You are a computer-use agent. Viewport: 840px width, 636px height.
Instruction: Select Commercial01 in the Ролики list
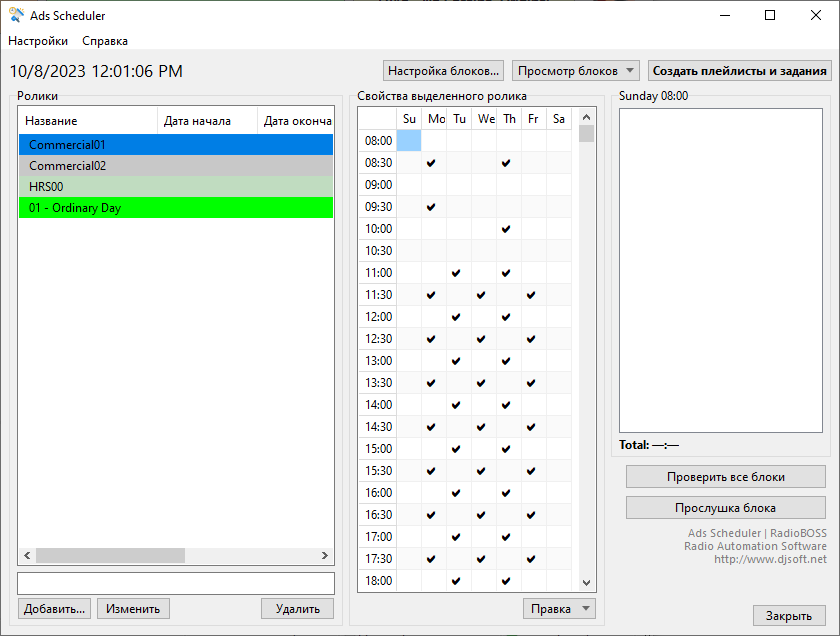click(176, 145)
